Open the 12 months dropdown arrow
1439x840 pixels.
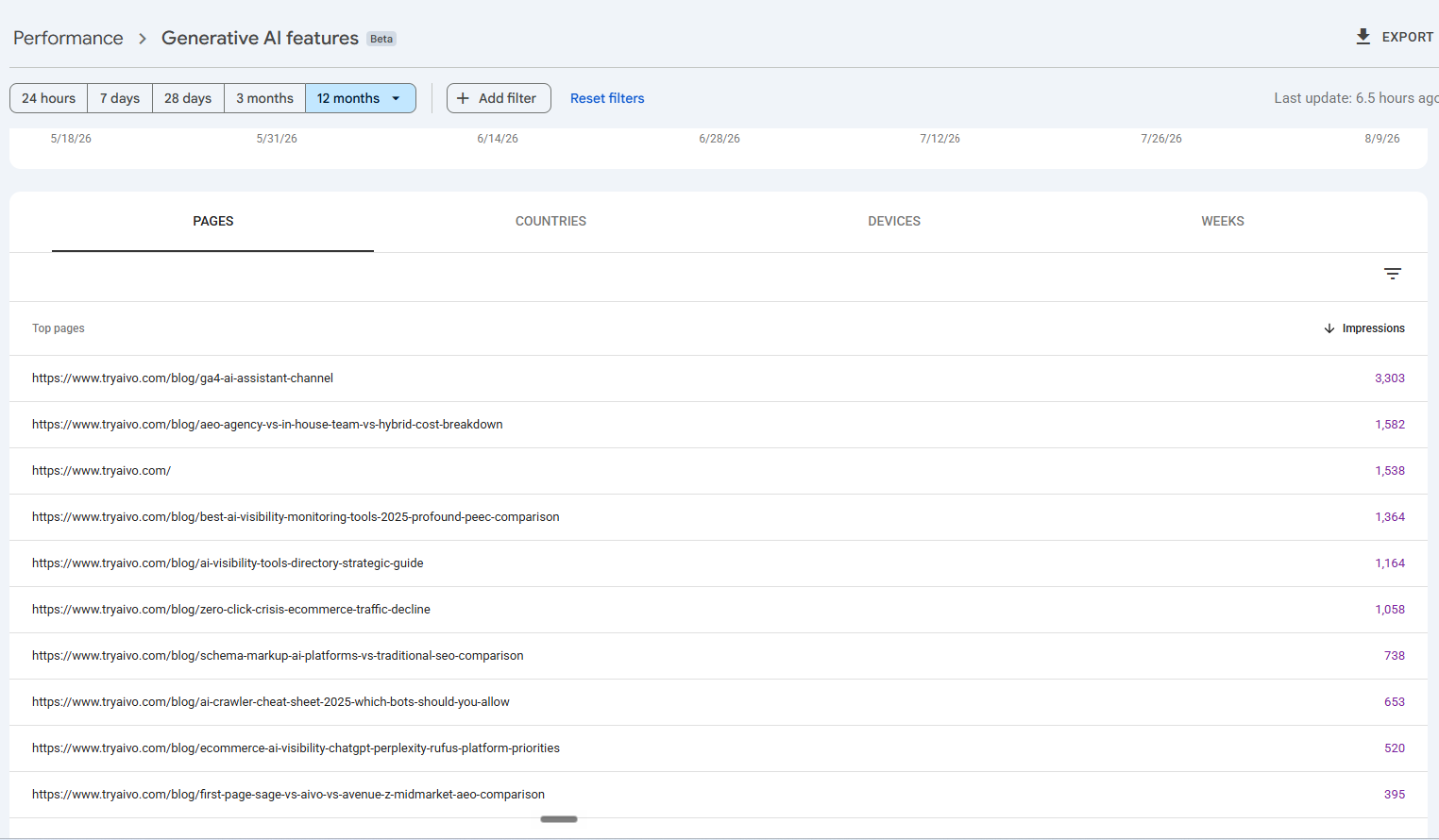(396, 98)
